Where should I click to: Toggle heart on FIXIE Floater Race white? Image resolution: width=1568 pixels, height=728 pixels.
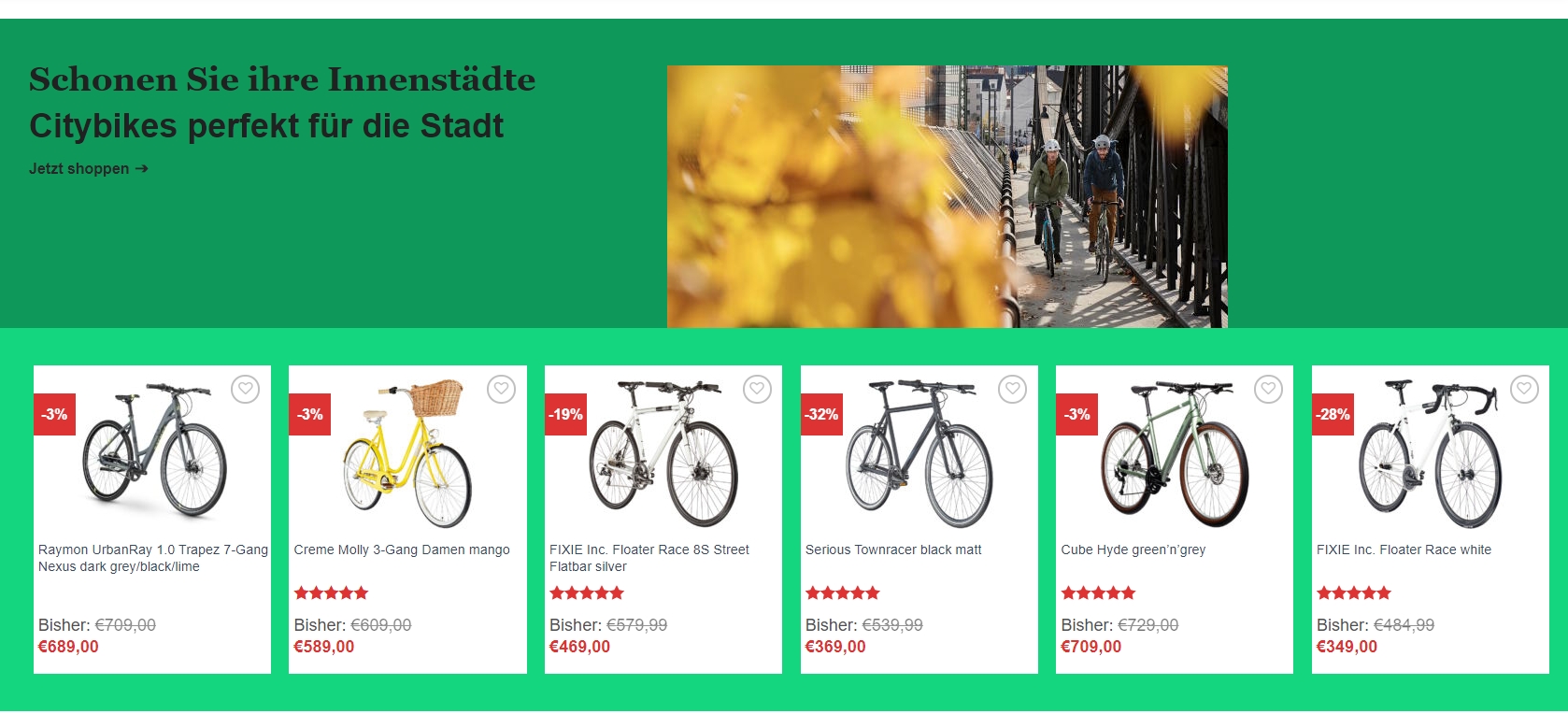[x=1524, y=389]
